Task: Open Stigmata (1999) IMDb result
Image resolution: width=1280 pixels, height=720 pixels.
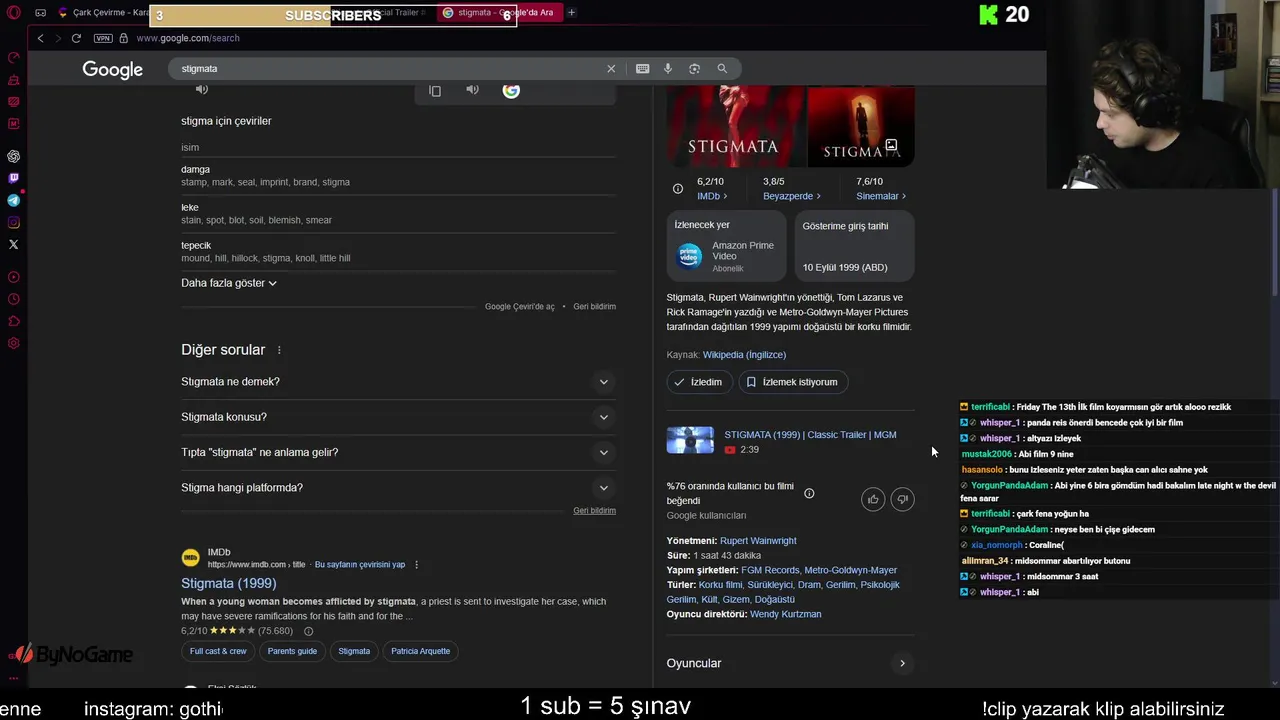Action: click(x=228, y=583)
